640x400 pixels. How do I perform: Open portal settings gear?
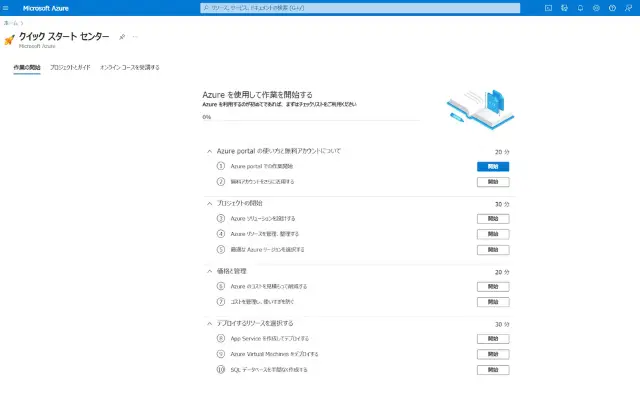[x=596, y=8]
